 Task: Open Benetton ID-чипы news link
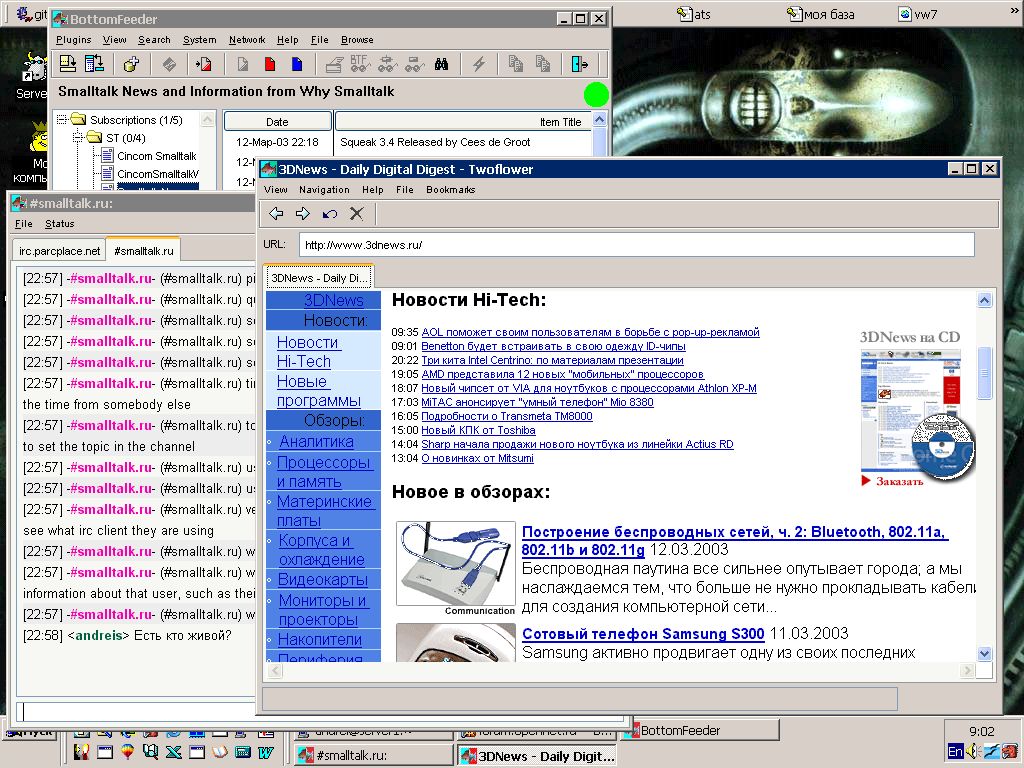[x=553, y=346]
